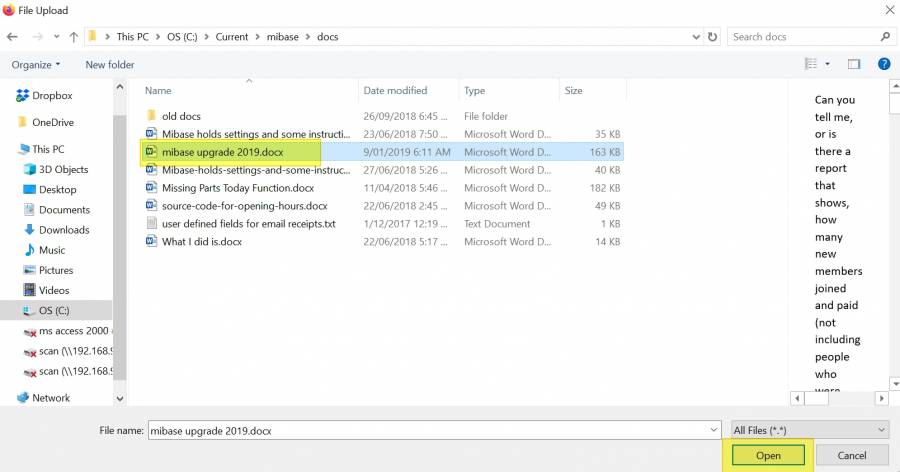
Task: Click the docs breadcrumb in address bar
Action: click(328, 37)
